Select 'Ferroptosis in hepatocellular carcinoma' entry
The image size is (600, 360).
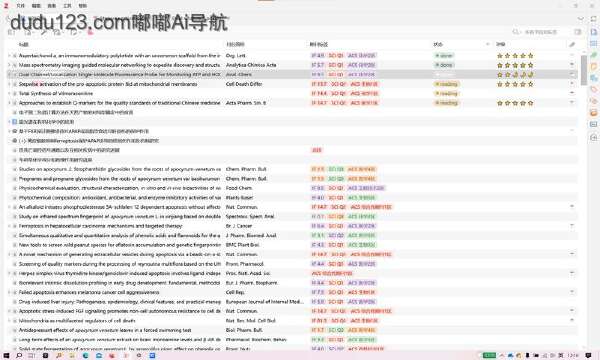pos(100,226)
